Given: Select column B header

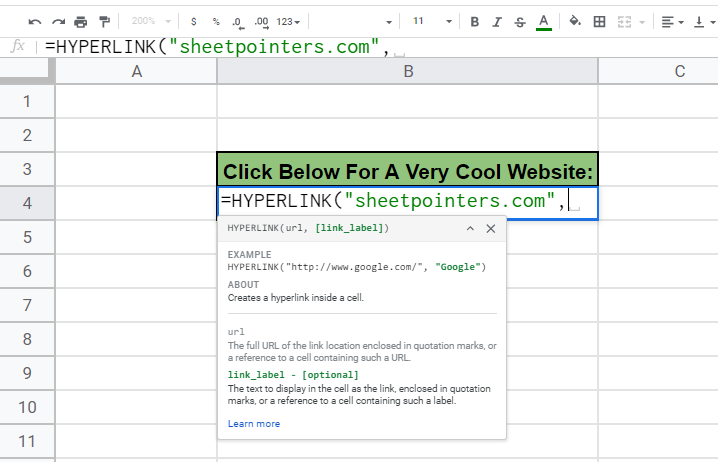Looking at the screenshot, I should [x=408, y=71].
